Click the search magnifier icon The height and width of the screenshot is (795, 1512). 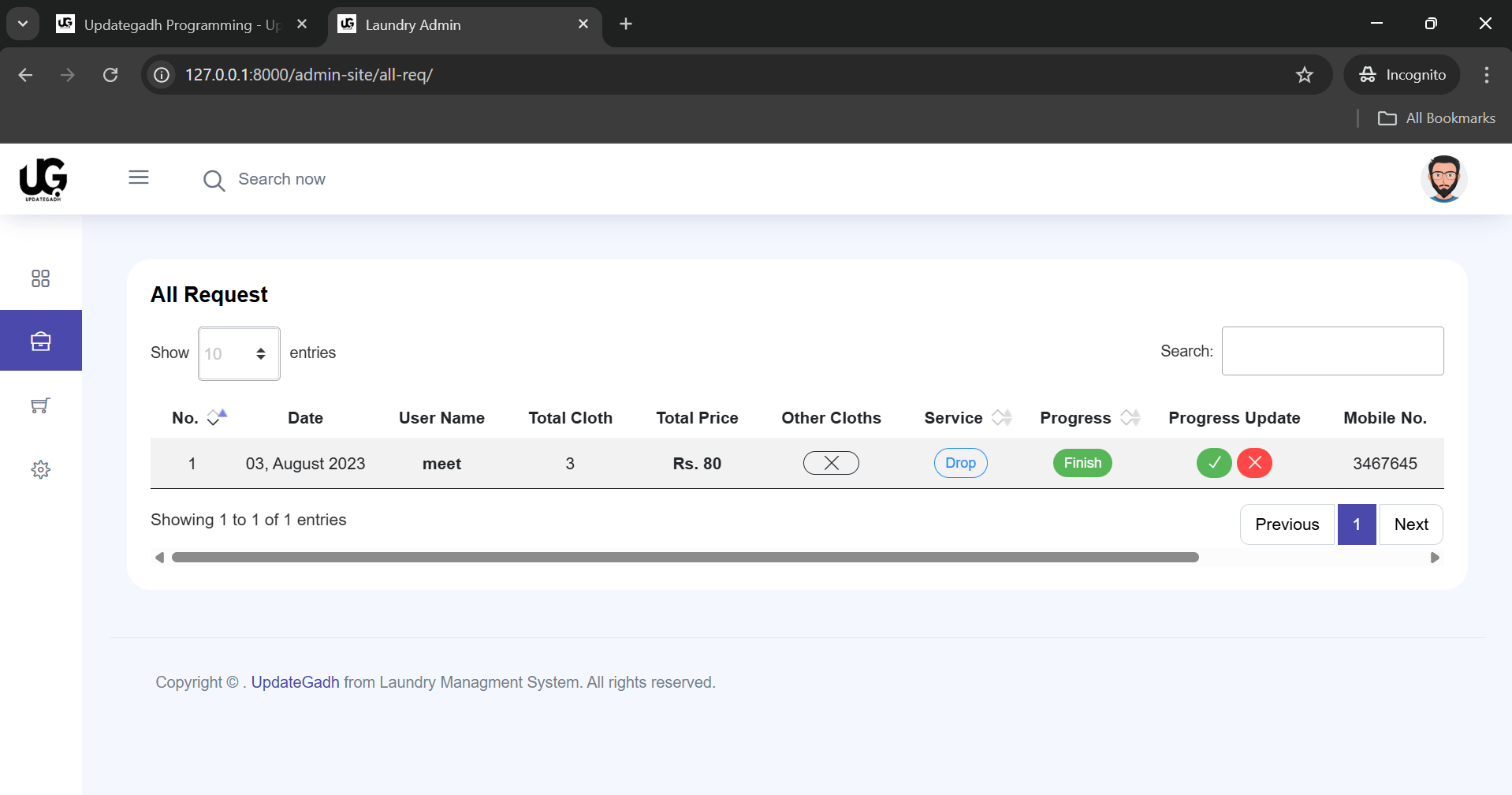214,181
